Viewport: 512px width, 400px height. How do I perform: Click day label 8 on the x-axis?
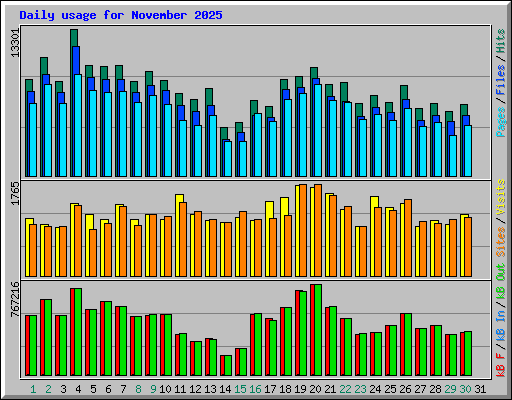click(138, 389)
